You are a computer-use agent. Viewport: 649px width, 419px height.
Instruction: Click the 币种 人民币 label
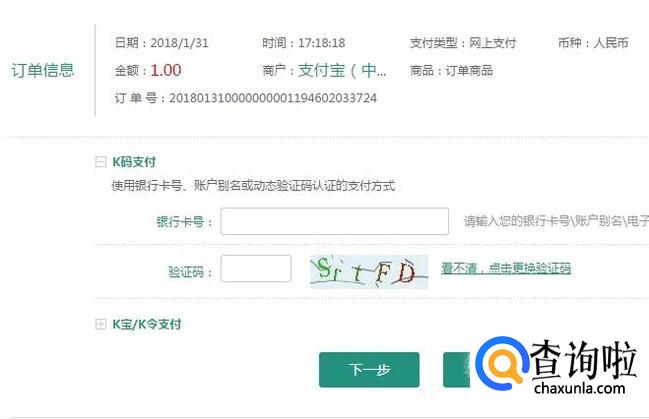pos(593,43)
